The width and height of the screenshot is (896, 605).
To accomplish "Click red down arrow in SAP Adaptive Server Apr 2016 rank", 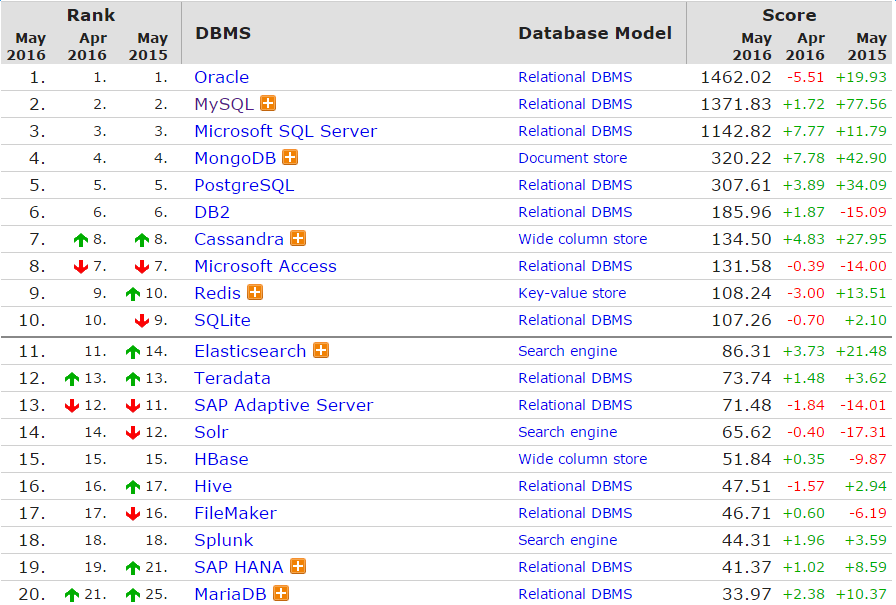I will (x=72, y=406).
